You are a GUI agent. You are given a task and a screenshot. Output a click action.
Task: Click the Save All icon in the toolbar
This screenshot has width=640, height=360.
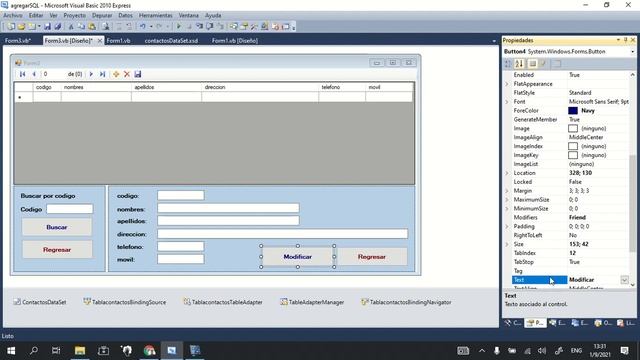58,27
